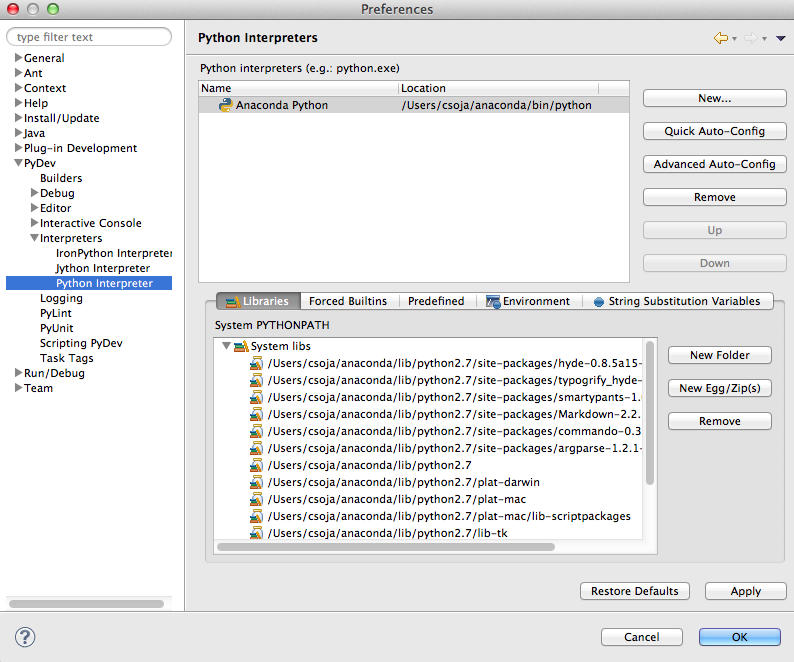Expand the General preferences node
Image resolution: width=794 pixels, height=662 pixels.
coord(19,57)
